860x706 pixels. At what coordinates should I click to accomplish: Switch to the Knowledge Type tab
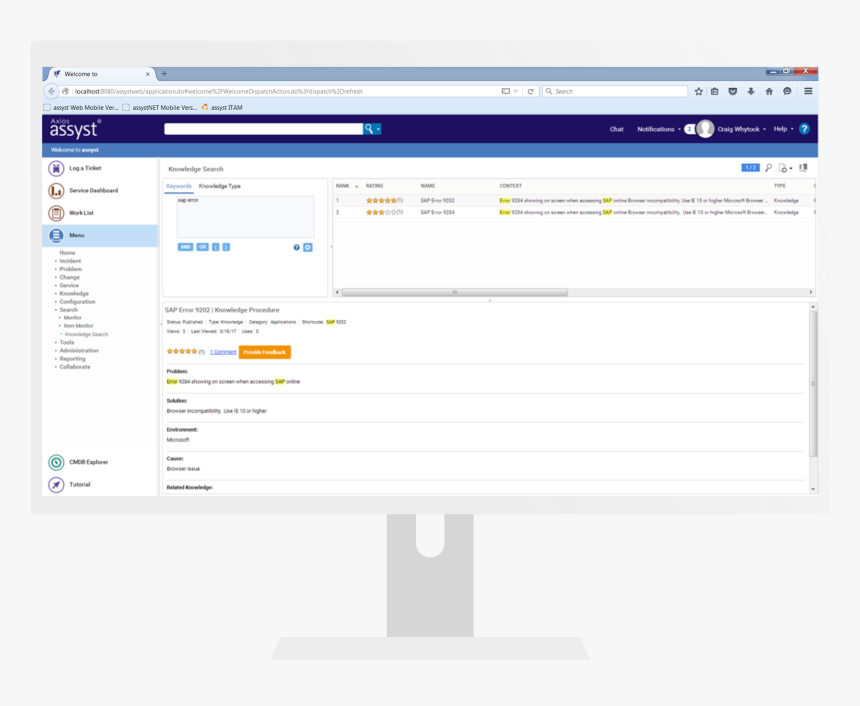219,187
